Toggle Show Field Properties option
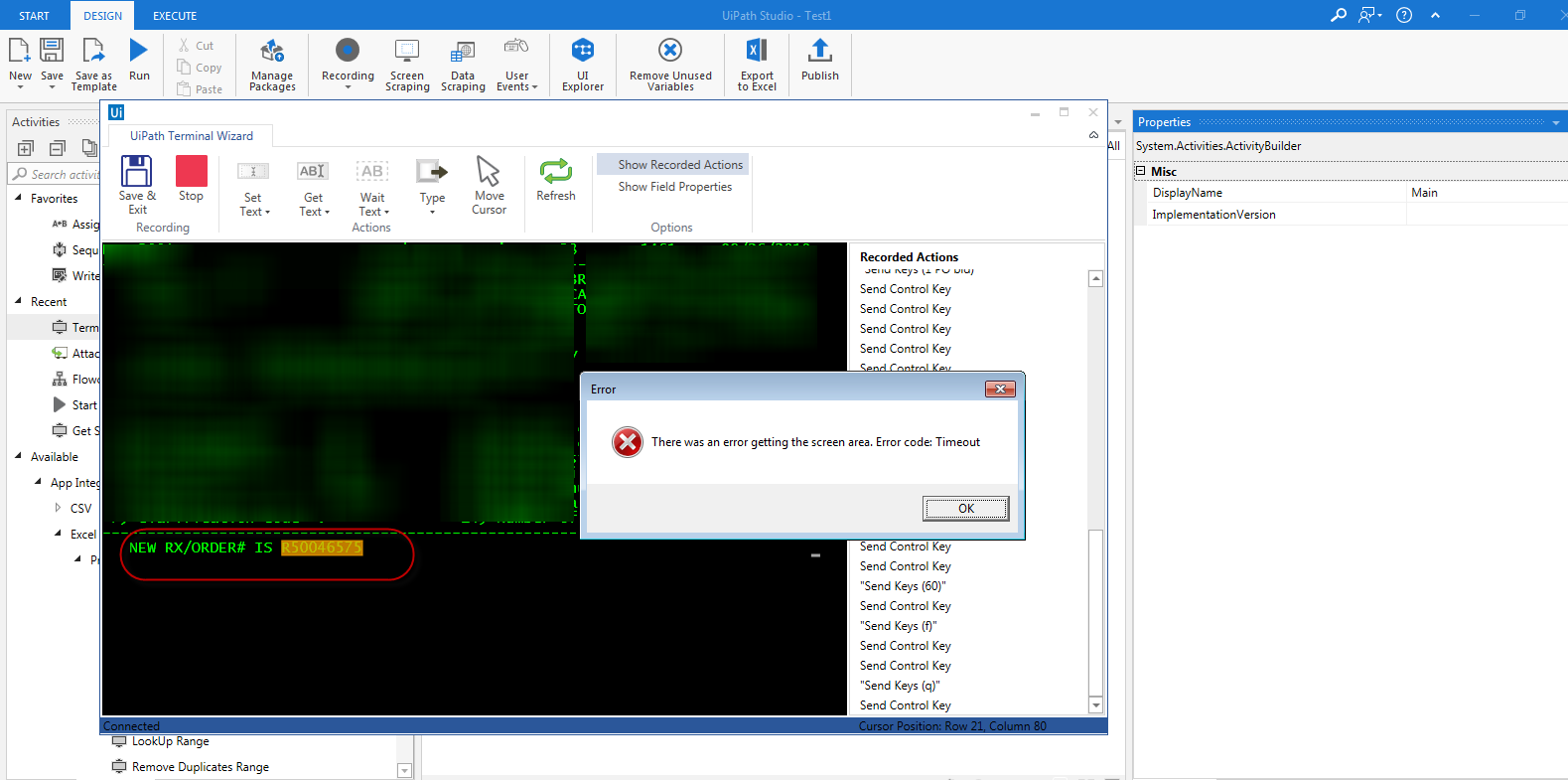1568x780 pixels. pos(675,187)
